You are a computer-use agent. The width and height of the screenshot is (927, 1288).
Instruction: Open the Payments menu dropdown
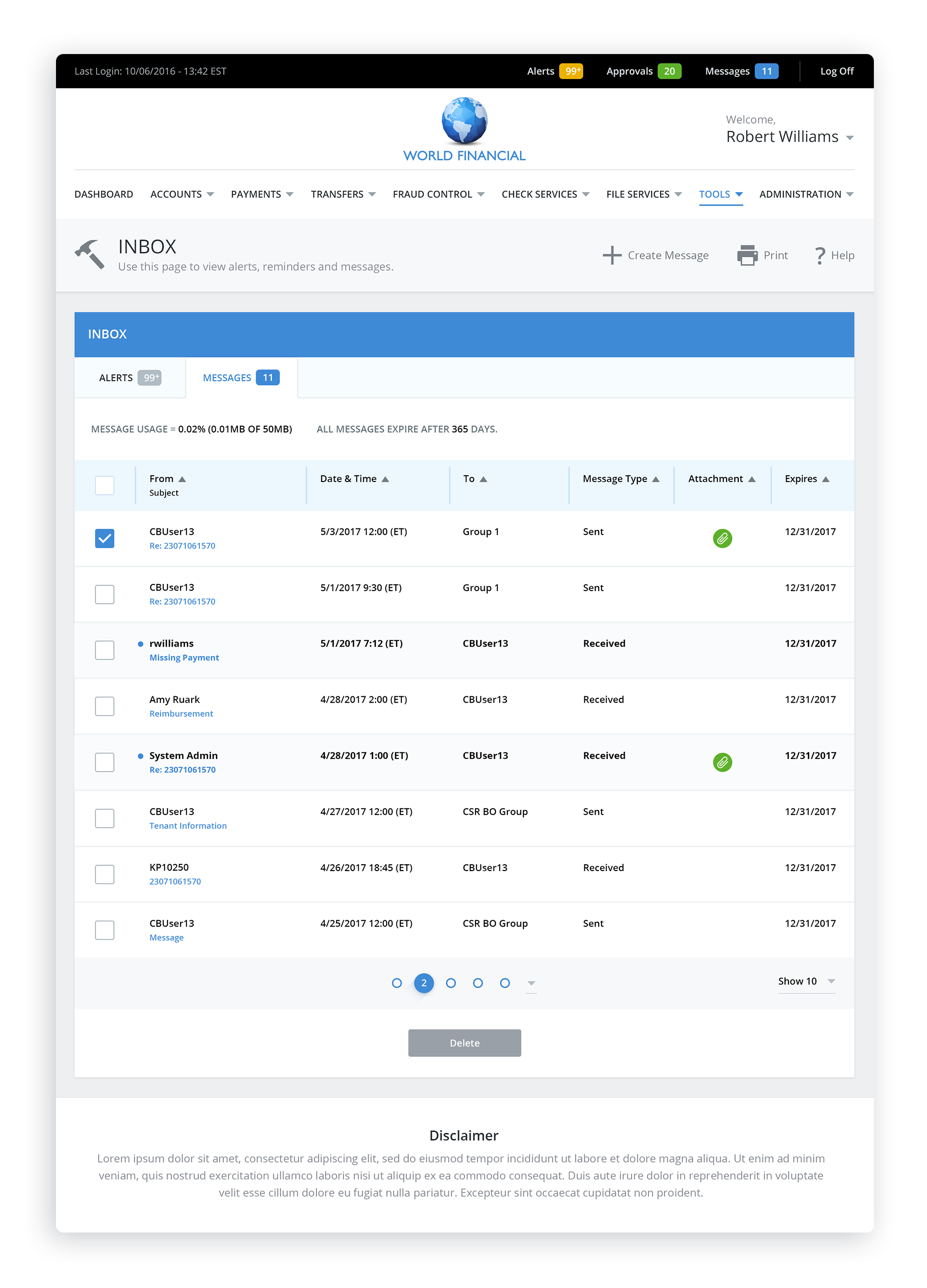(x=289, y=194)
